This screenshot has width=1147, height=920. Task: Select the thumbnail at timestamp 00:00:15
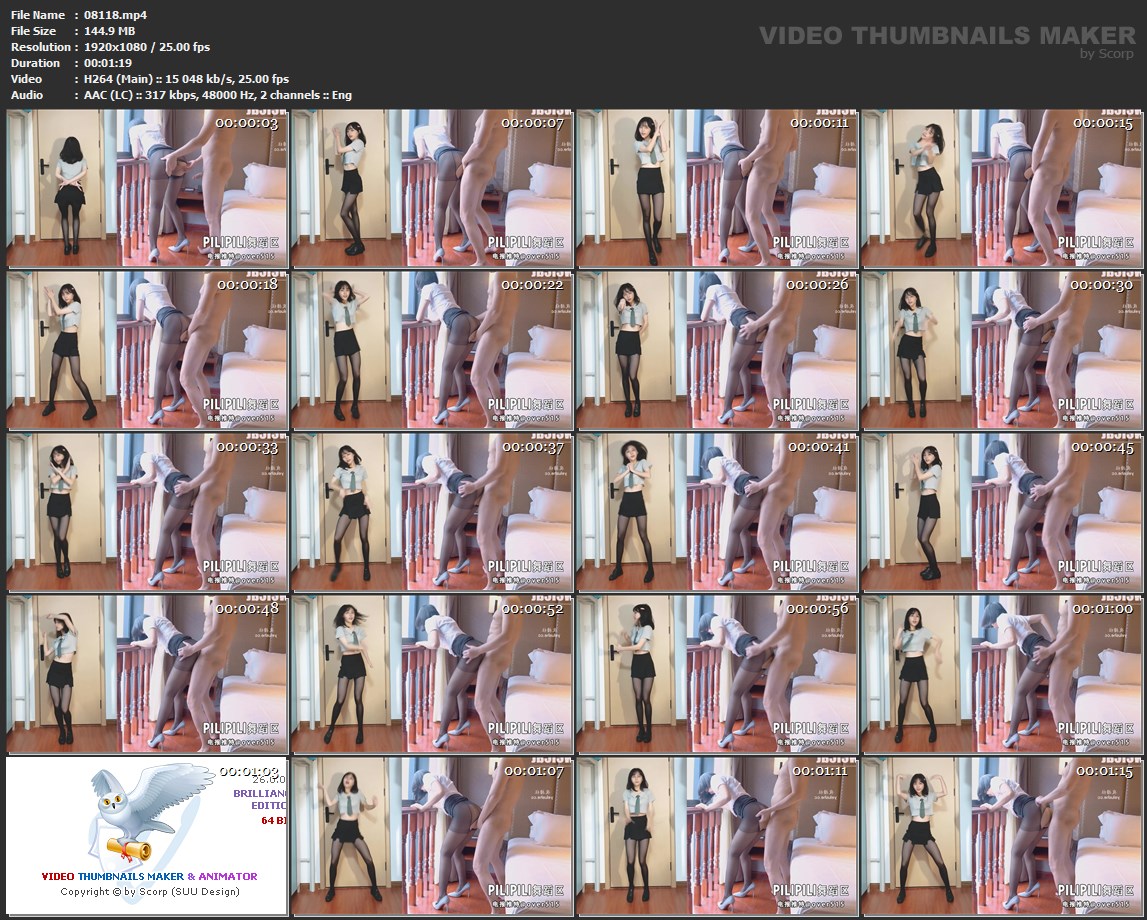[x=1001, y=189]
